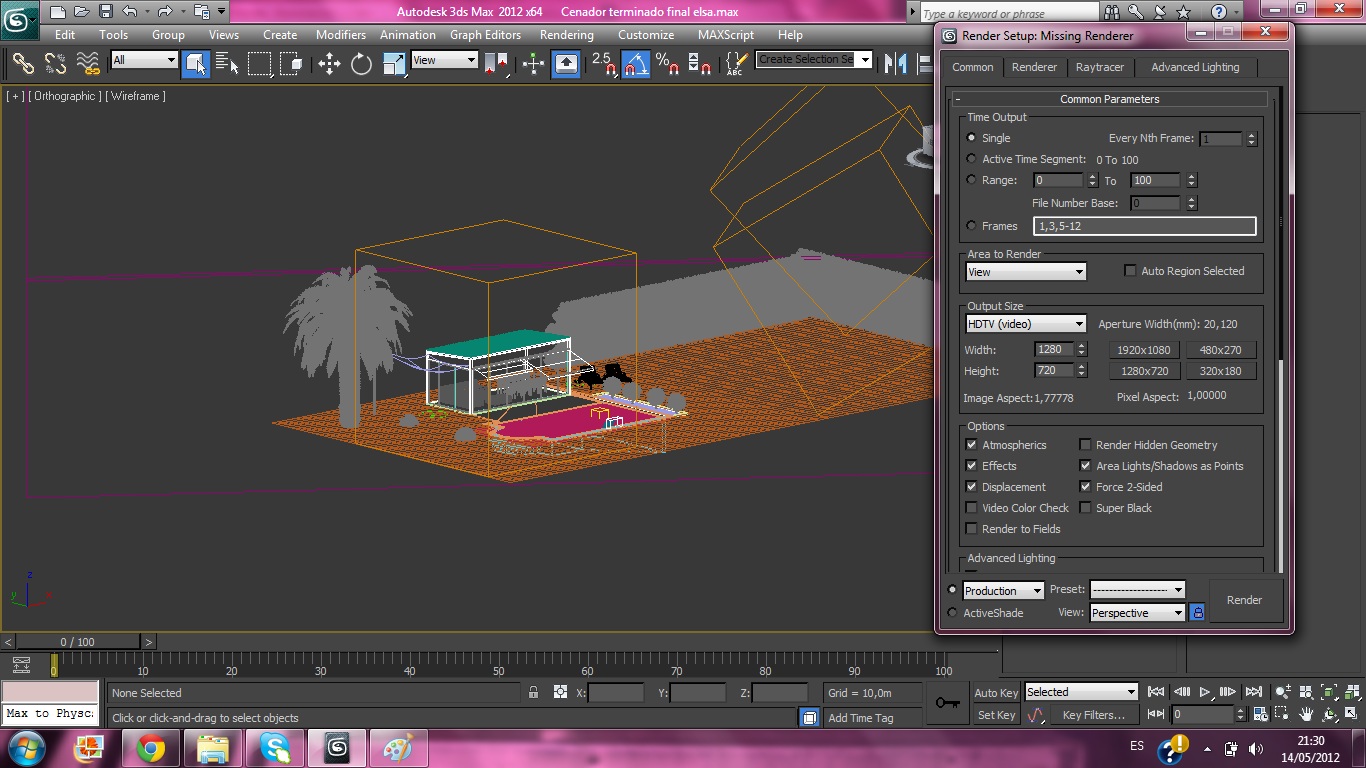The height and width of the screenshot is (768, 1366).
Task: Toggle the Angle Snap tool
Action: coord(636,64)
